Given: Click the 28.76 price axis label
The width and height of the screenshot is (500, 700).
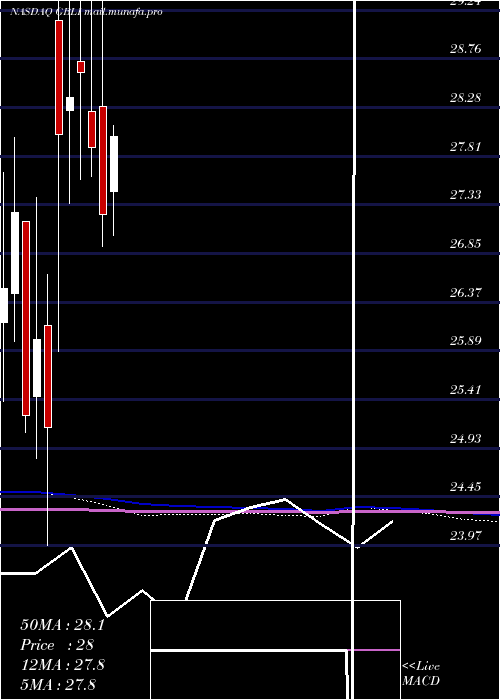Looking at the screenshot, I should tap(466, 49).
